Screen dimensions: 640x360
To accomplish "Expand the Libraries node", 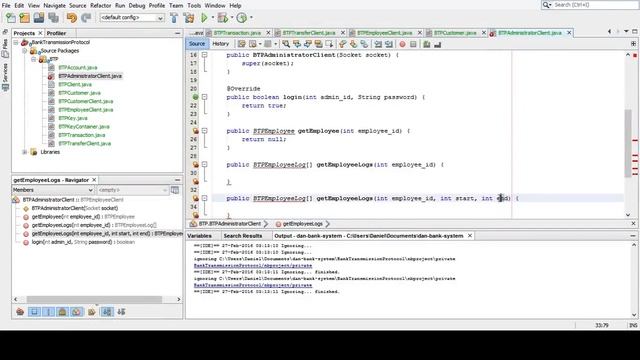I will tap(24, 152).
